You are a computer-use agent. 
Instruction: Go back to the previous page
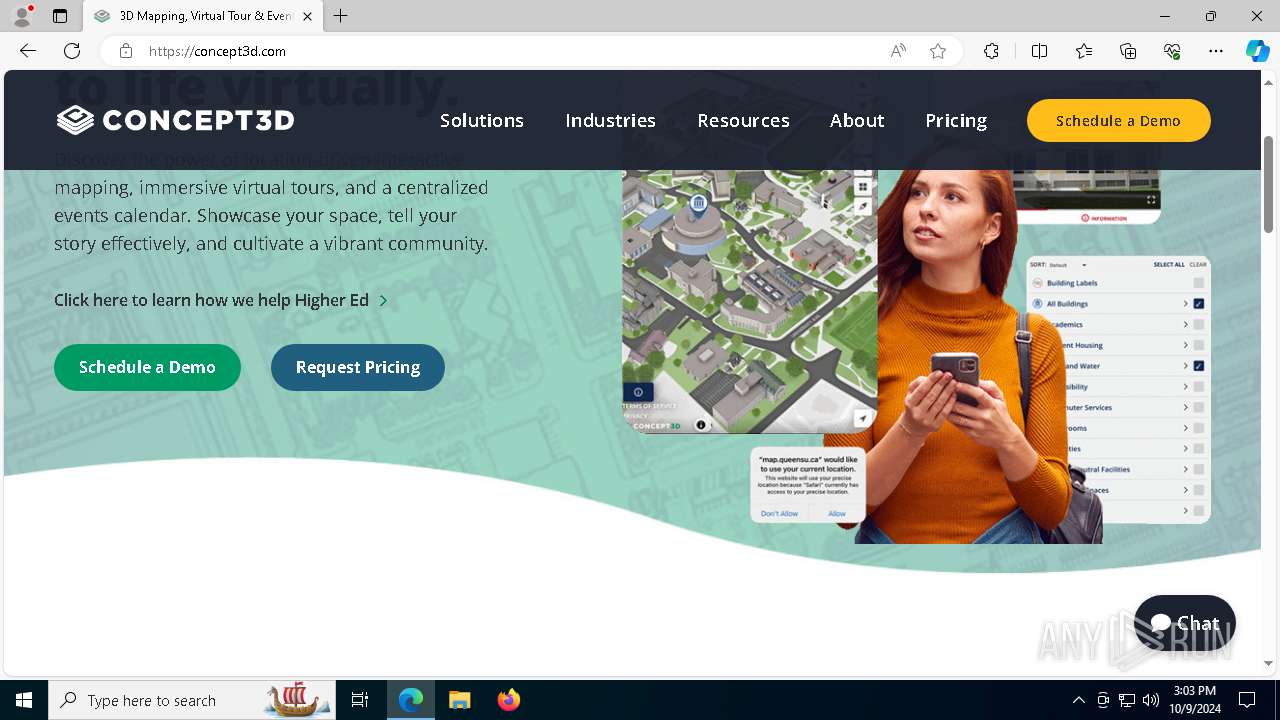point(28,51)
